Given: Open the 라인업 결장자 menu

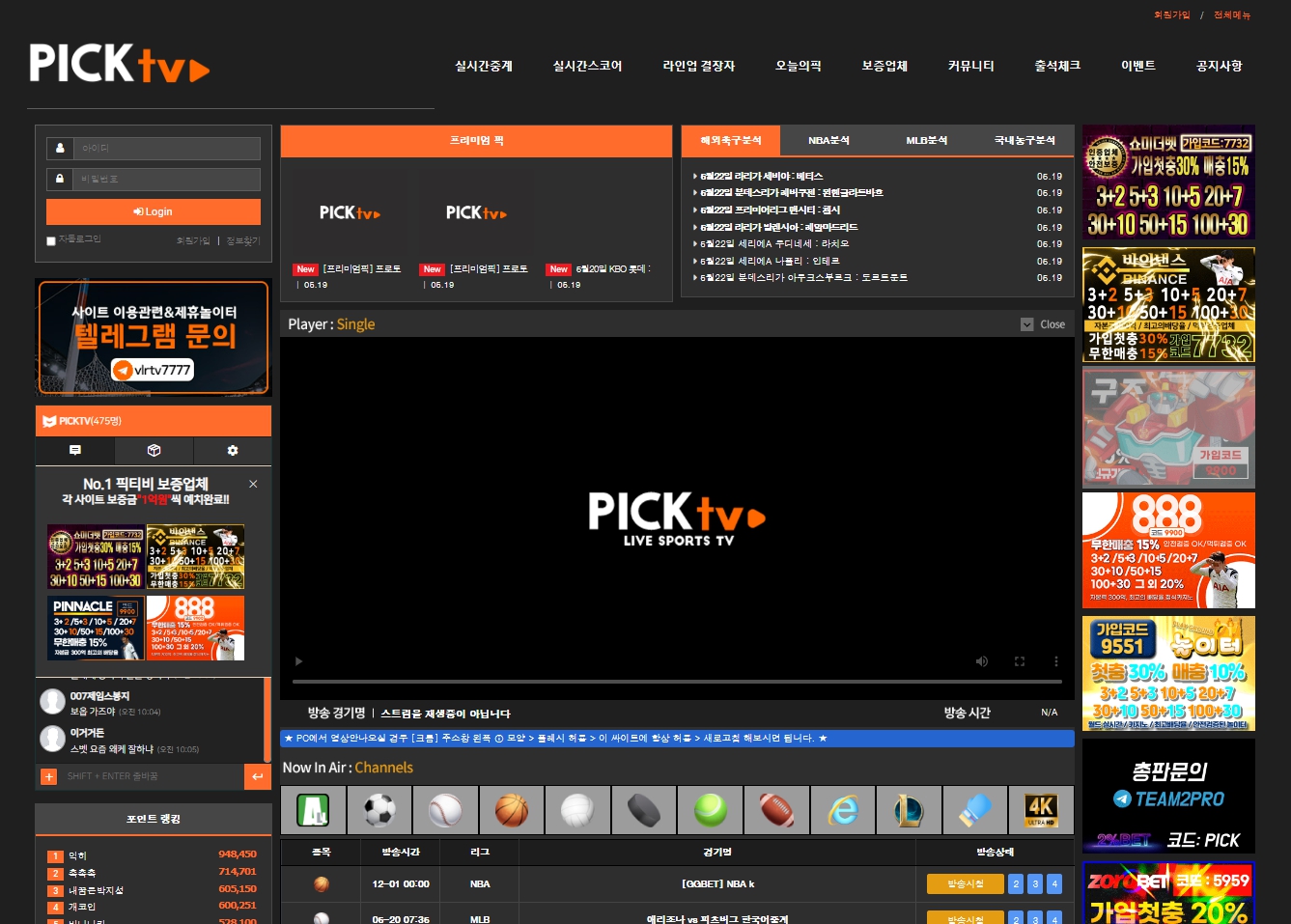Looking at the screenshot, I should coord(698,66).
